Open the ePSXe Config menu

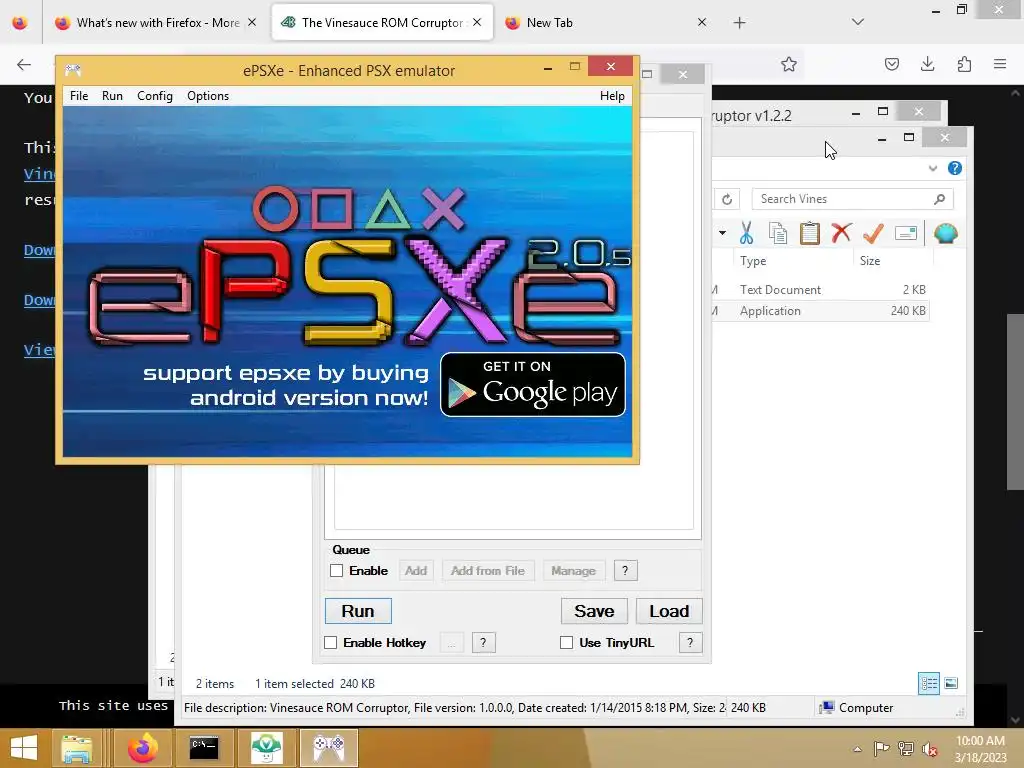pyautogui.click(x=155, y=95)
